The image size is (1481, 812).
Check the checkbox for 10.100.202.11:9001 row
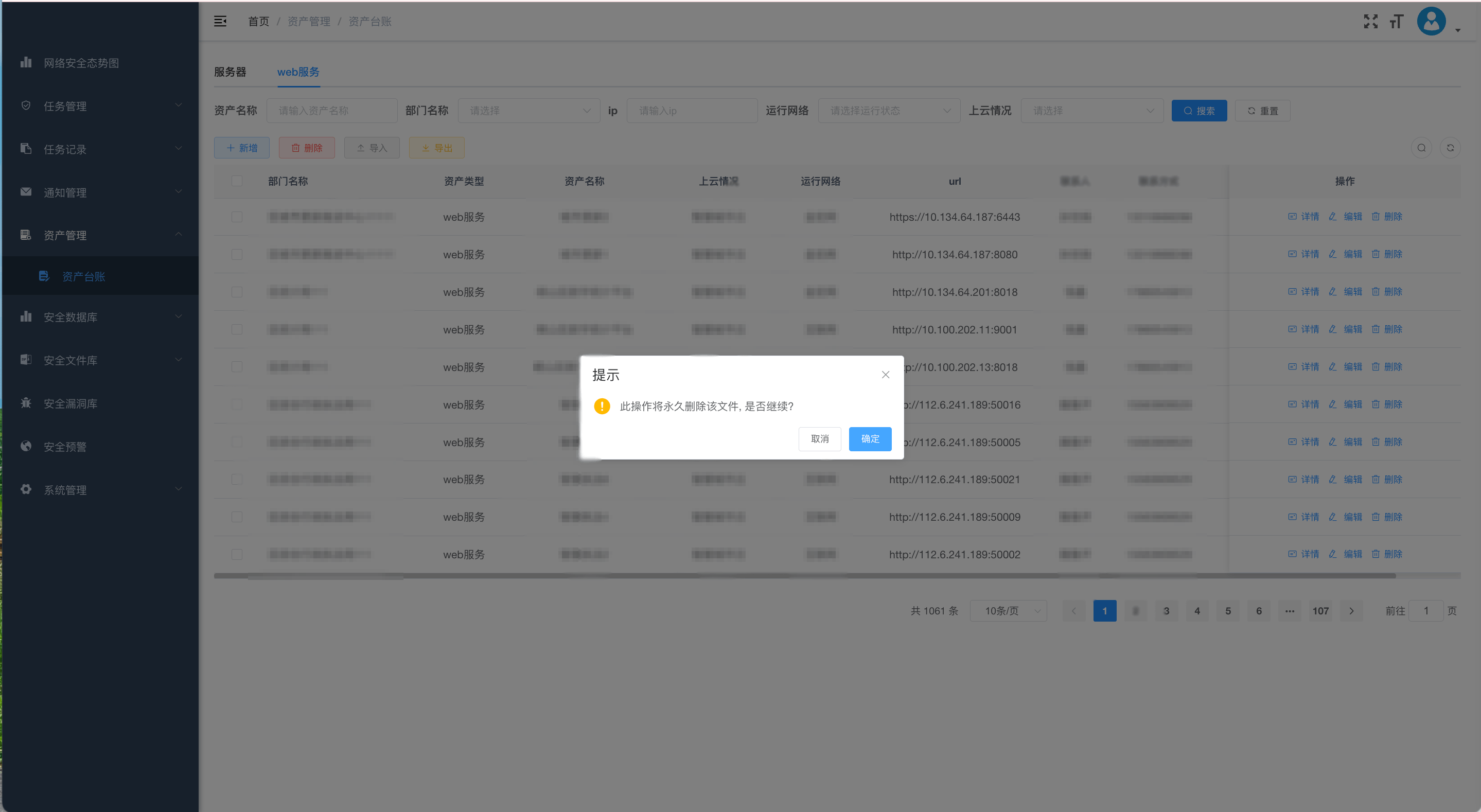(x=237, y=329)
